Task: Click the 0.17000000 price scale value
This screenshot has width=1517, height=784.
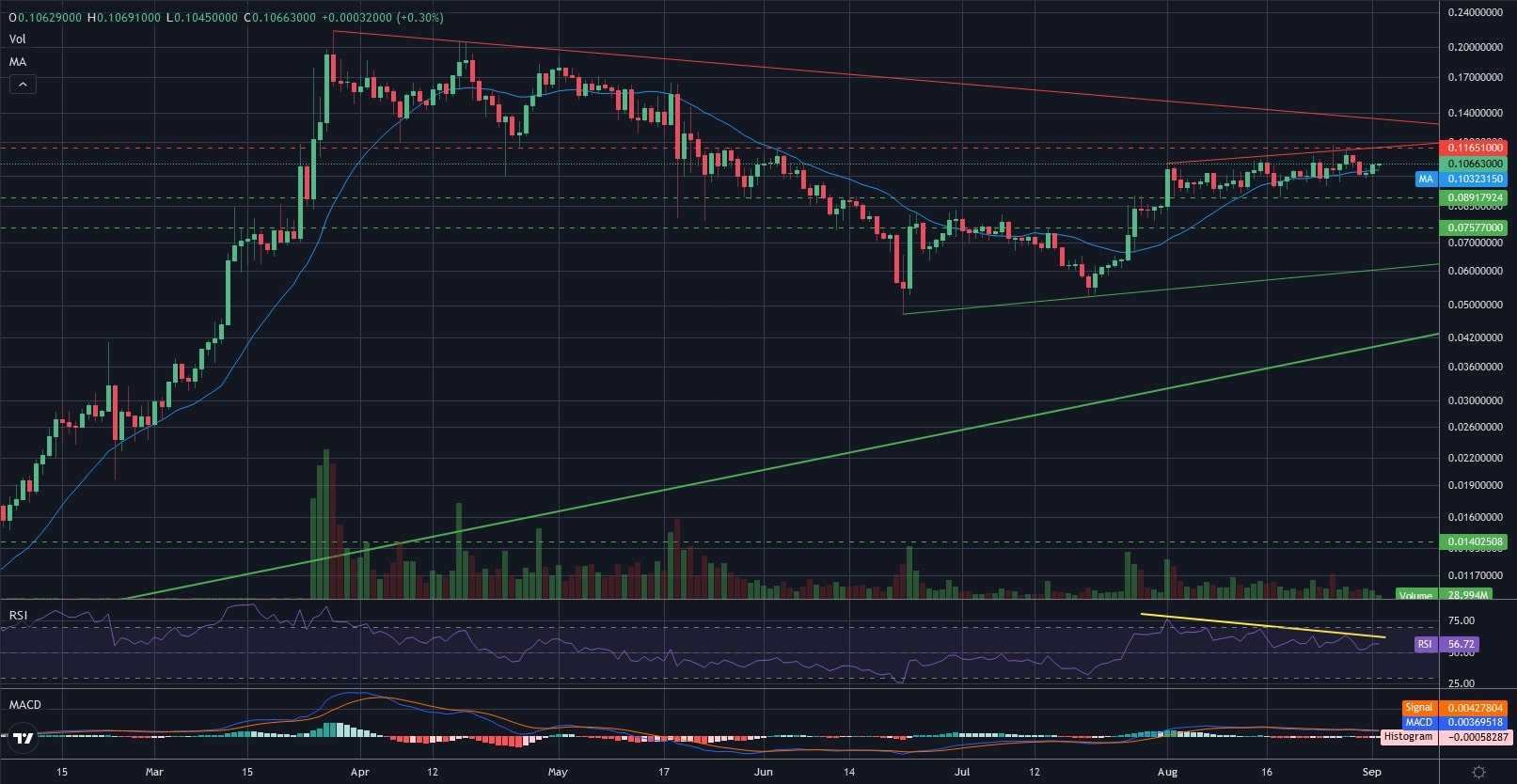Action: coord(1475,77)
